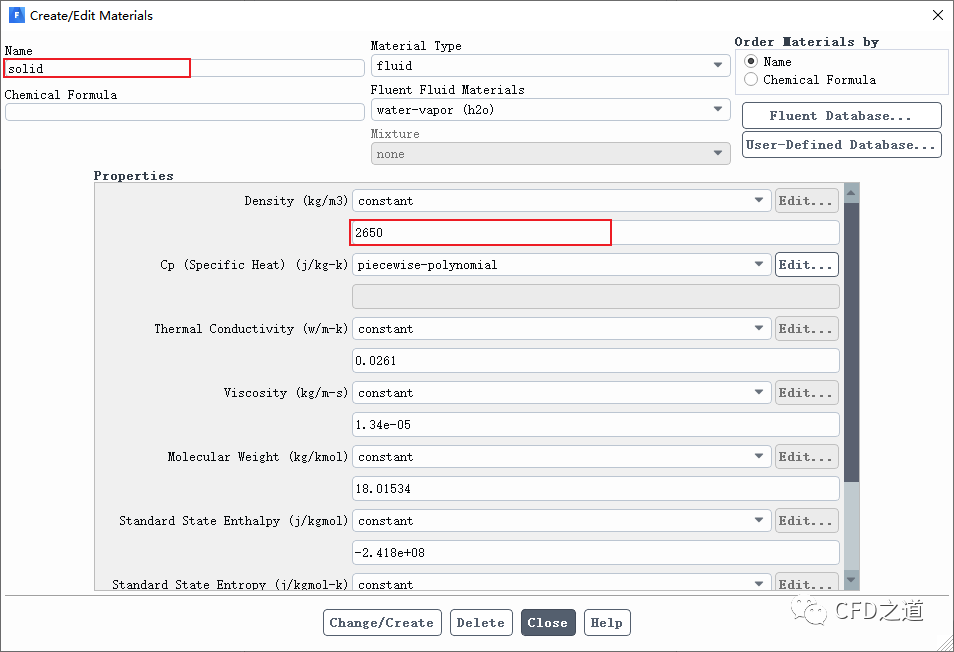Click the material Name input field
The width and height of the screenshot is (954, 652).
click(184, 68)
